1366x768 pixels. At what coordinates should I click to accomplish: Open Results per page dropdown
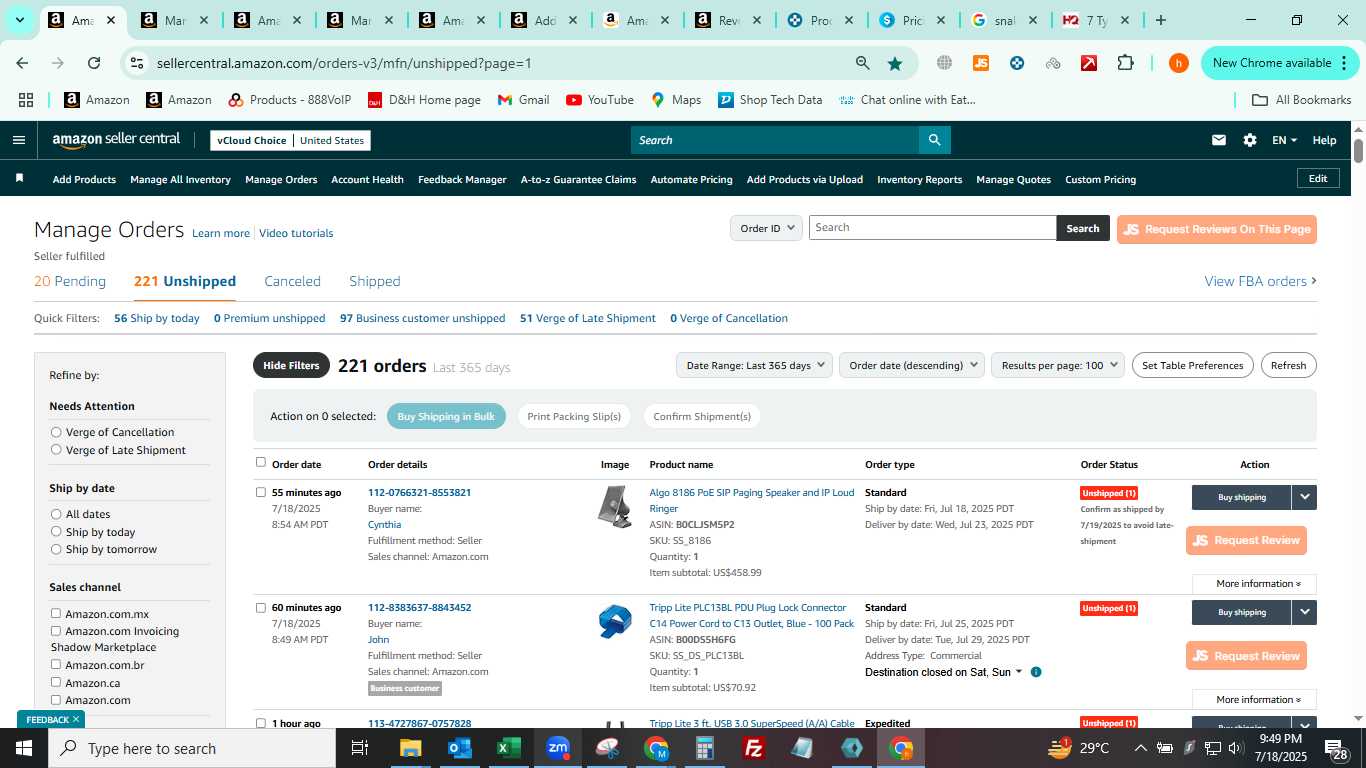click(1058, 365)
